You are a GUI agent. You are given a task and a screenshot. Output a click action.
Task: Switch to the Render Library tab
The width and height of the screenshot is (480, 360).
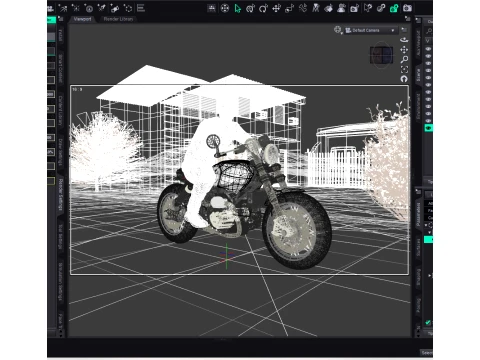pyautogui.click(x=118, y=19)
